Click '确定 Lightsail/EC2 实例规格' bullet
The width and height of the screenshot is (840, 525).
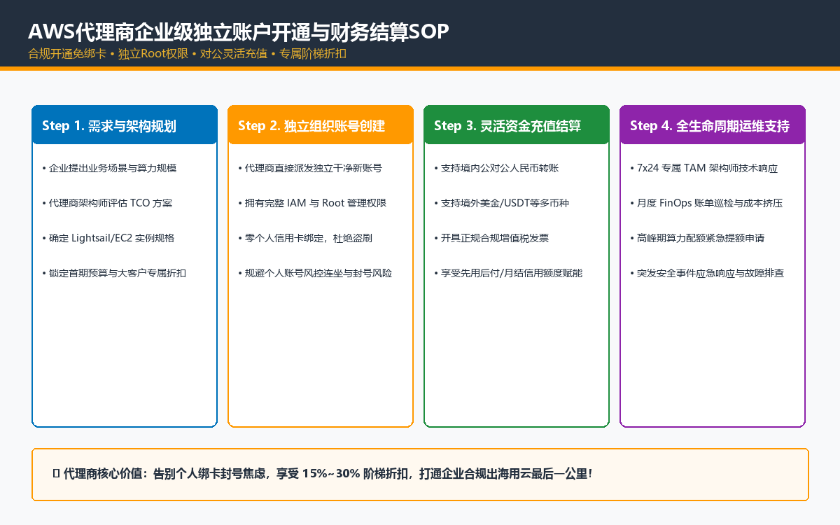(x=108, y=238)
